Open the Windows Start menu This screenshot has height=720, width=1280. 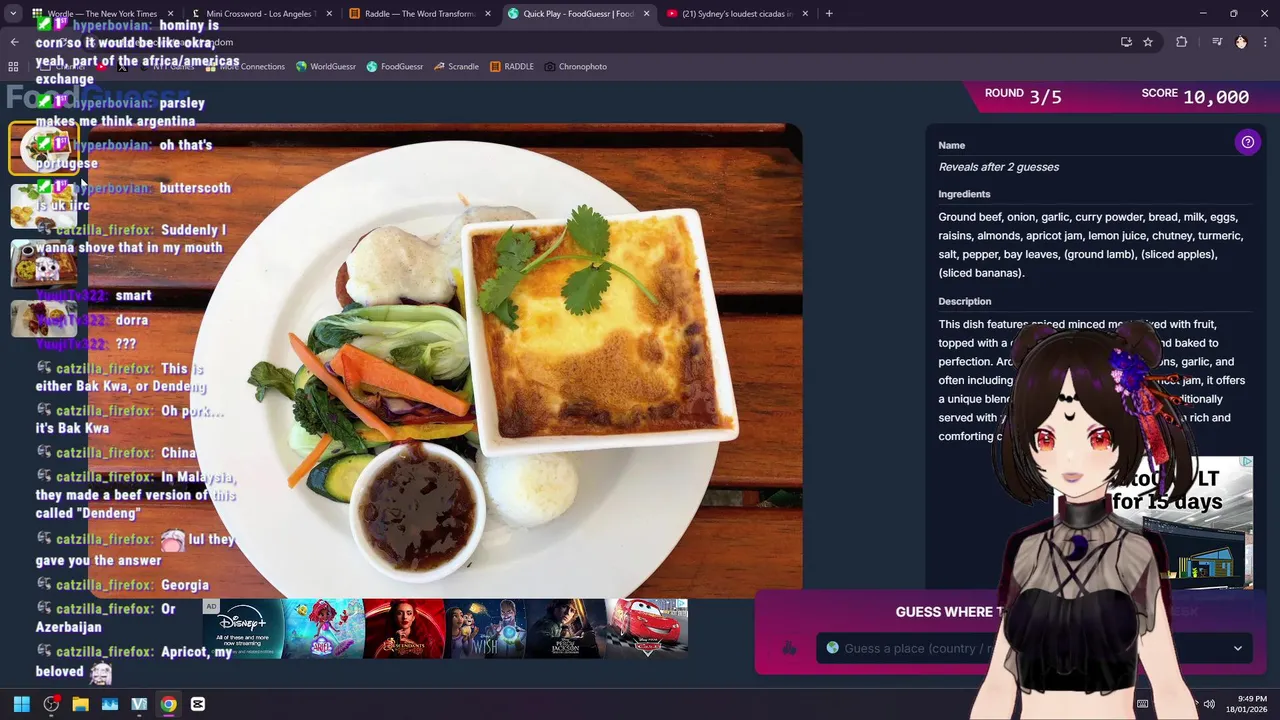tap(22, 704)
